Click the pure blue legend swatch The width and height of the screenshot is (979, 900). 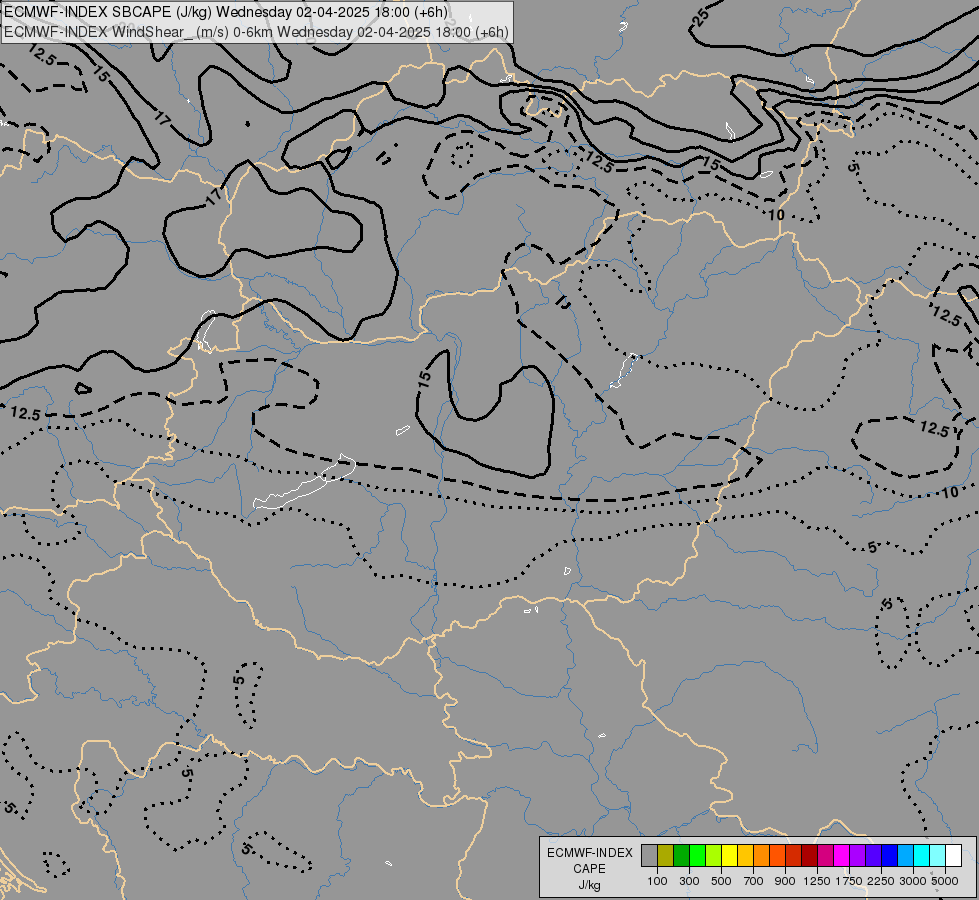[890, 855]
